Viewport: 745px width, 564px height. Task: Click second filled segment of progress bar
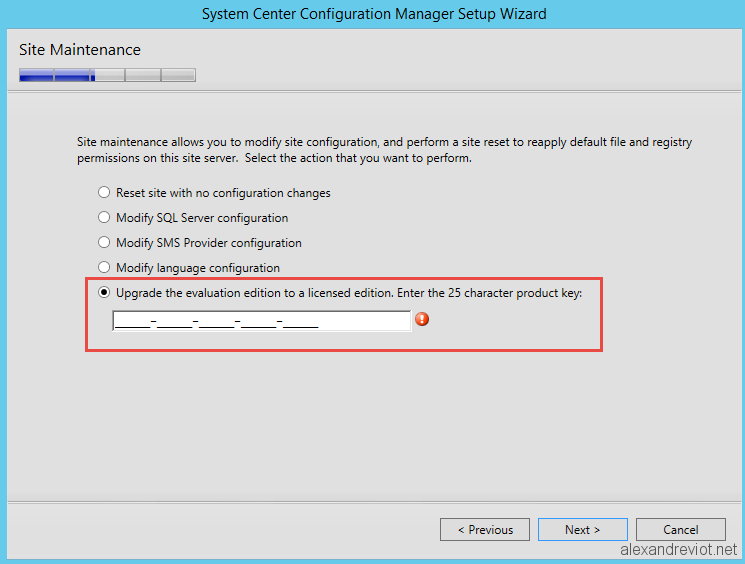pos(72,75)
